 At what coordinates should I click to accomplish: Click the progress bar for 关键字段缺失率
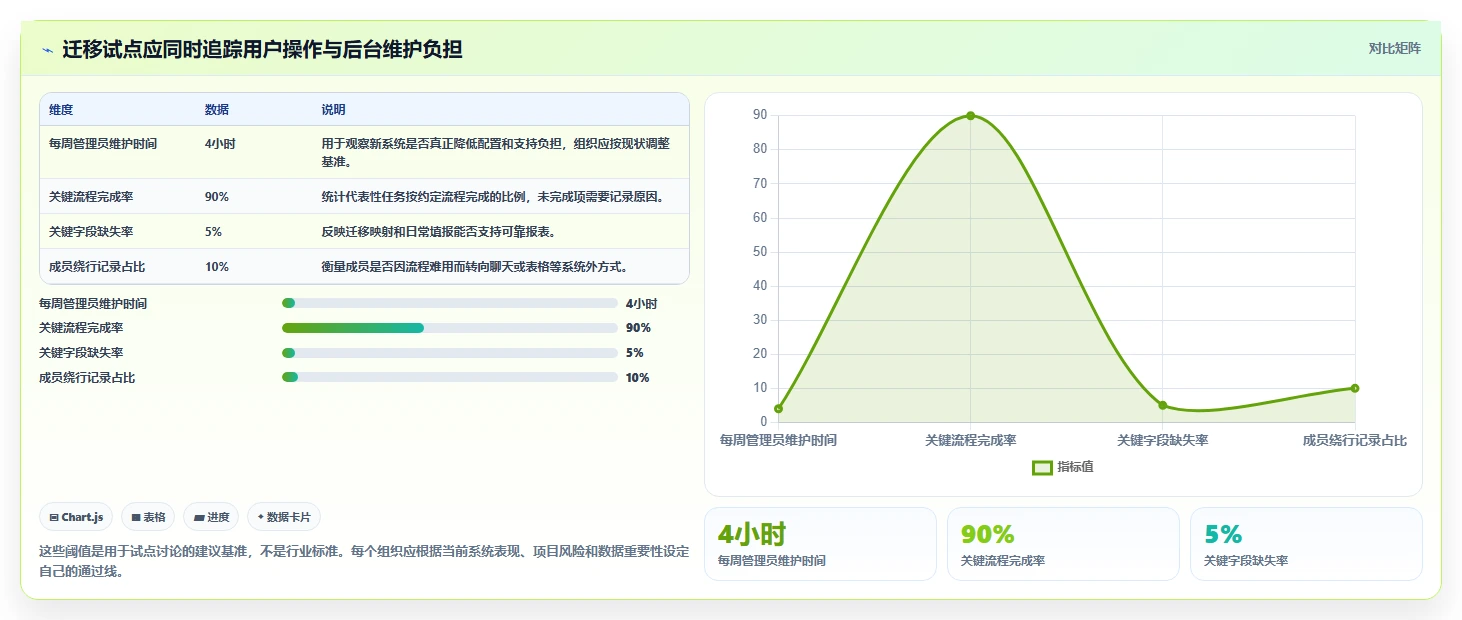[450, 353]
